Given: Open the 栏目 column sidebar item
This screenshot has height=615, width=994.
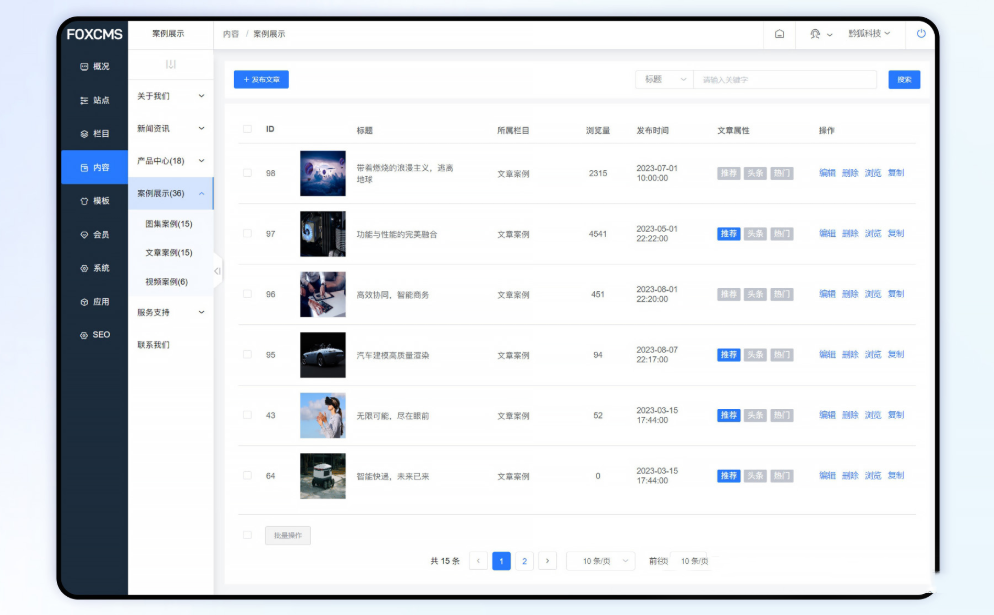Looking at the screenshot, I should pyautogui.click(x=95, y=134).
